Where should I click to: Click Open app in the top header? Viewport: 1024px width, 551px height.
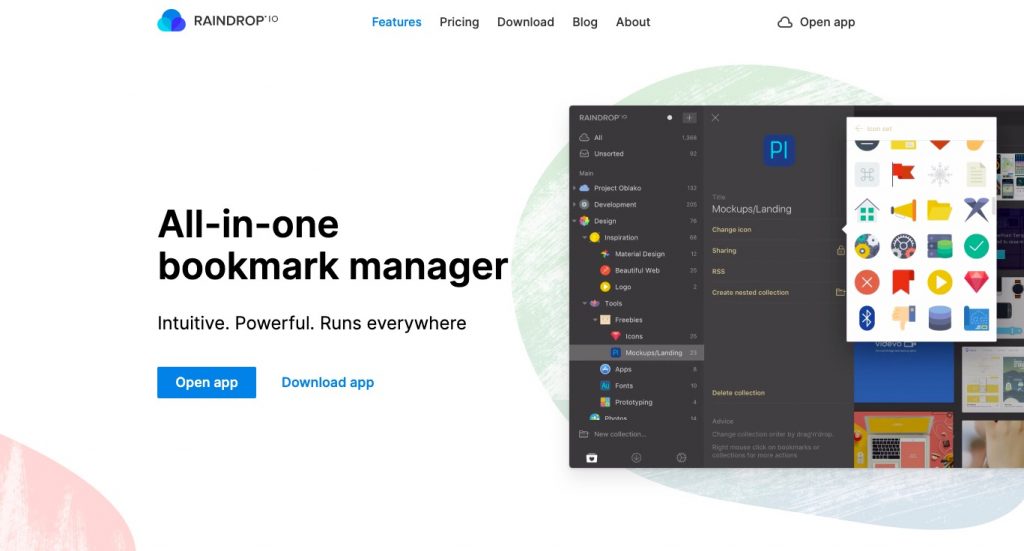point(816,22)
